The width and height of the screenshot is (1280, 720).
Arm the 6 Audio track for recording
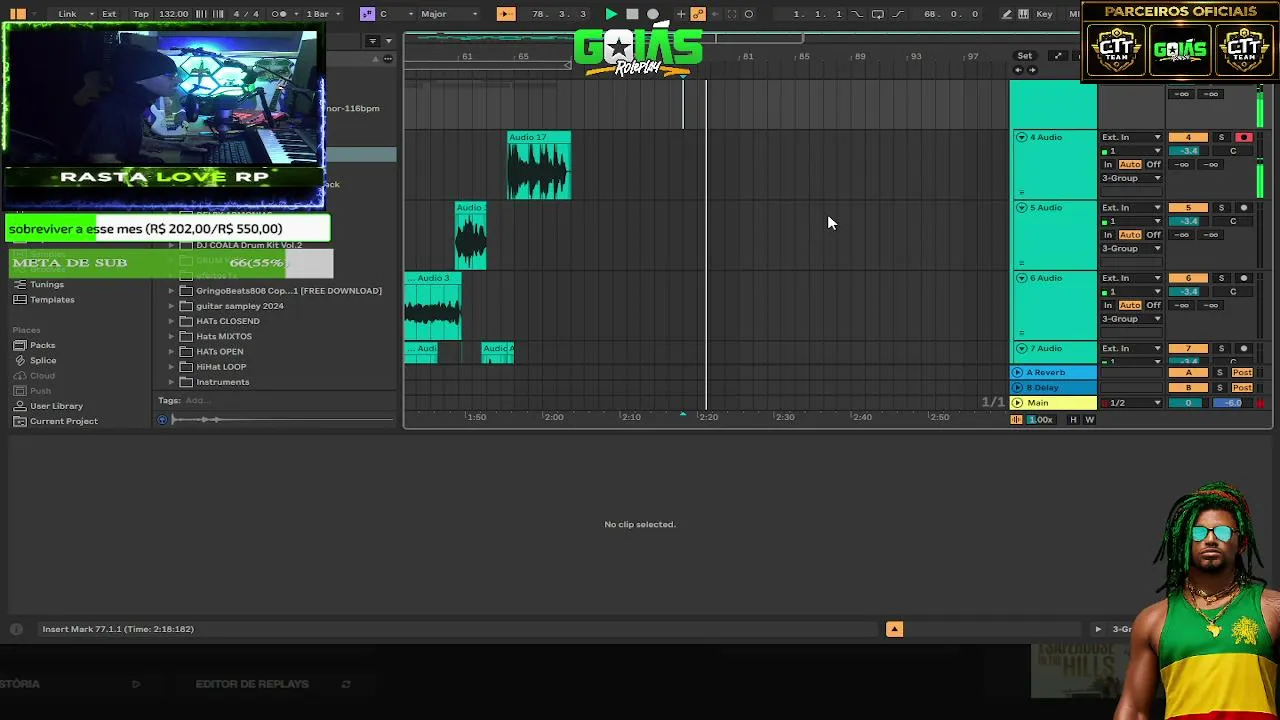1244,278
